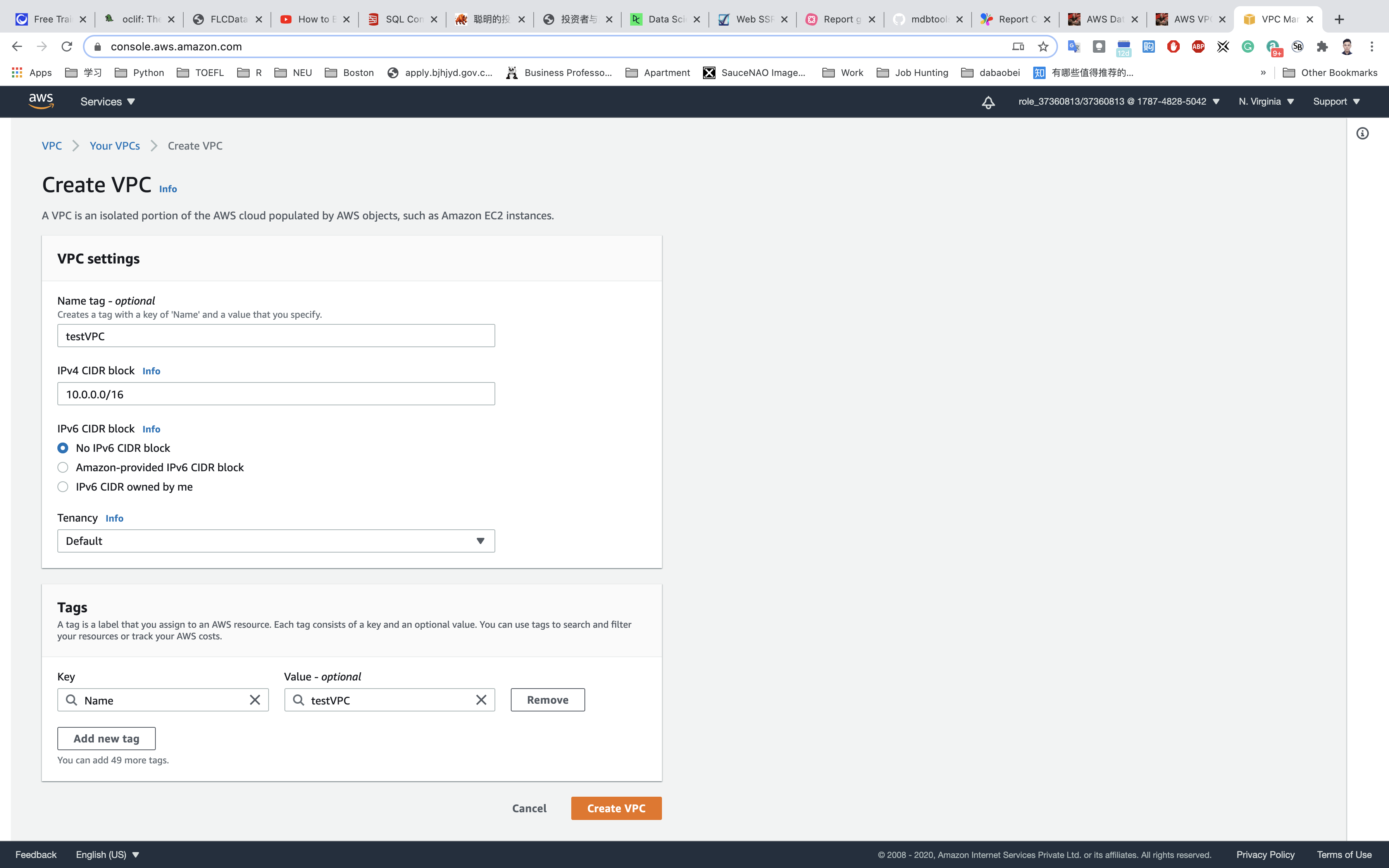Viewport: 1389px width, 868px height.
Task: Clear the Name key field with X
Action: 255,700
